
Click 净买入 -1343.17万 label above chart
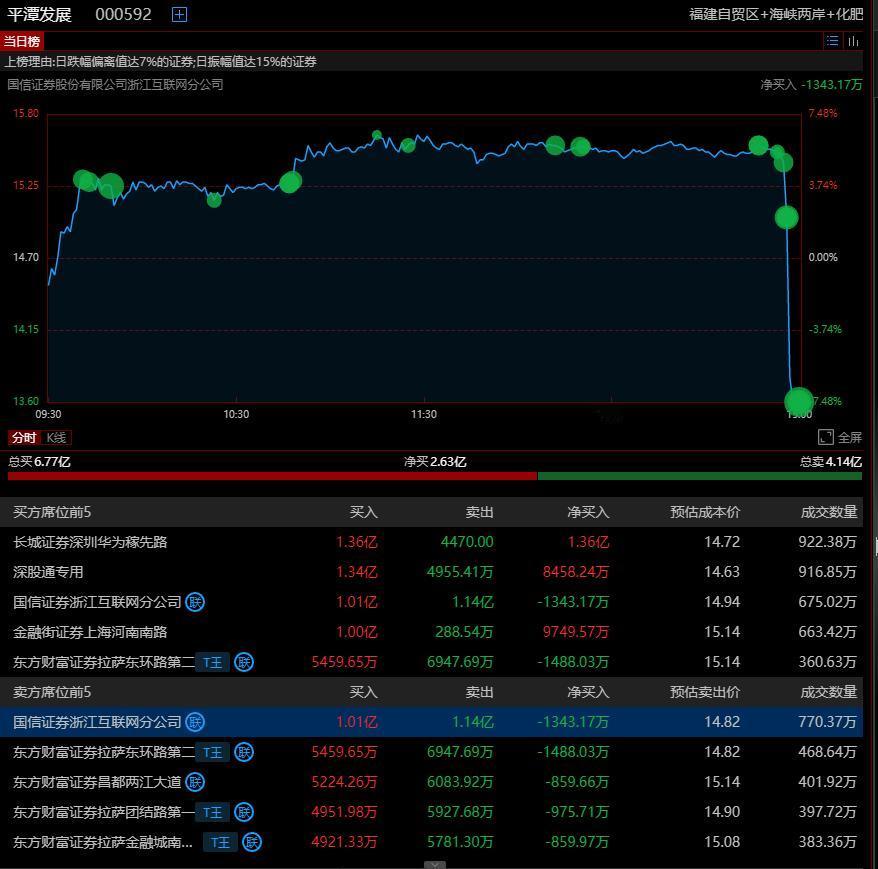[811, 85]
